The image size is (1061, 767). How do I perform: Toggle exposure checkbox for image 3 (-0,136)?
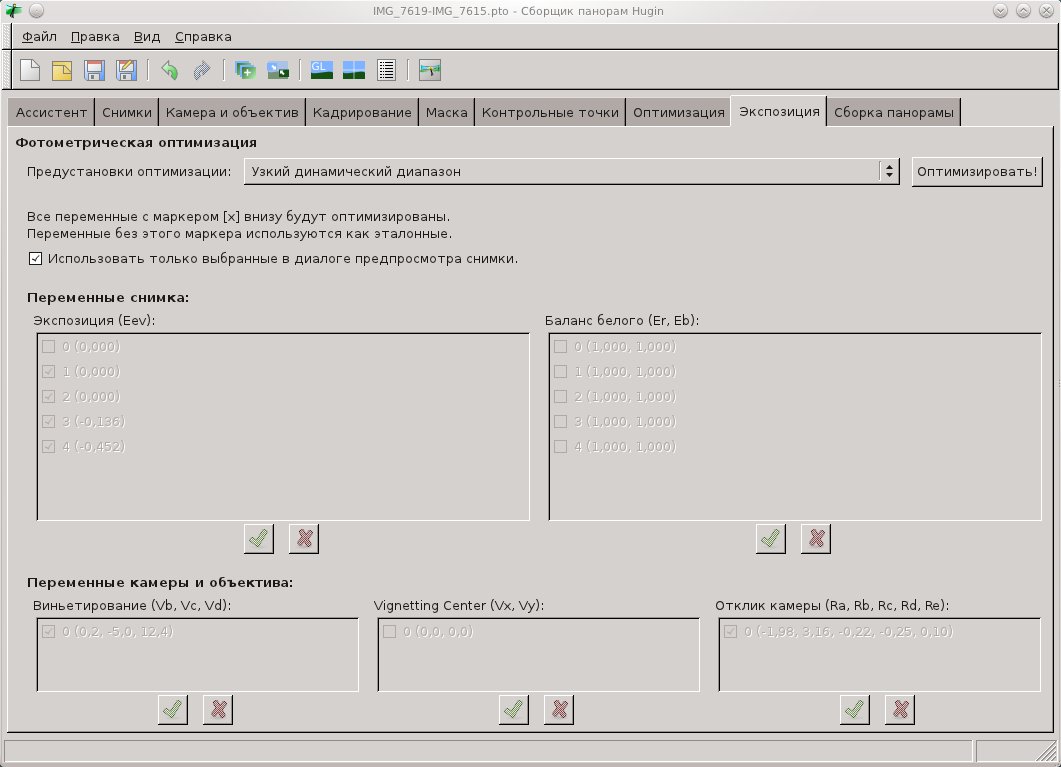48,421
